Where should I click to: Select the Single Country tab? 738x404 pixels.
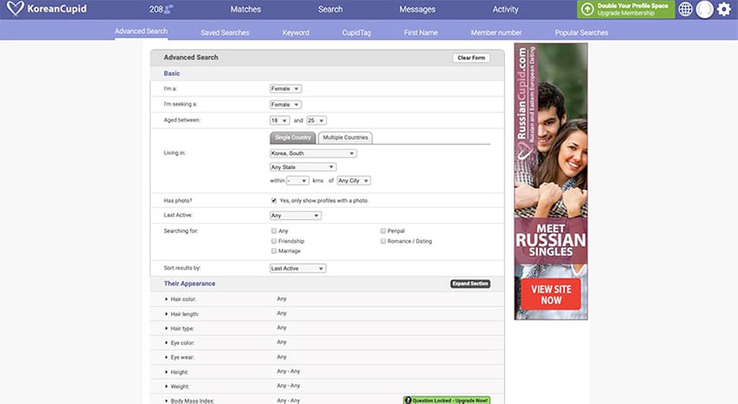293,137
